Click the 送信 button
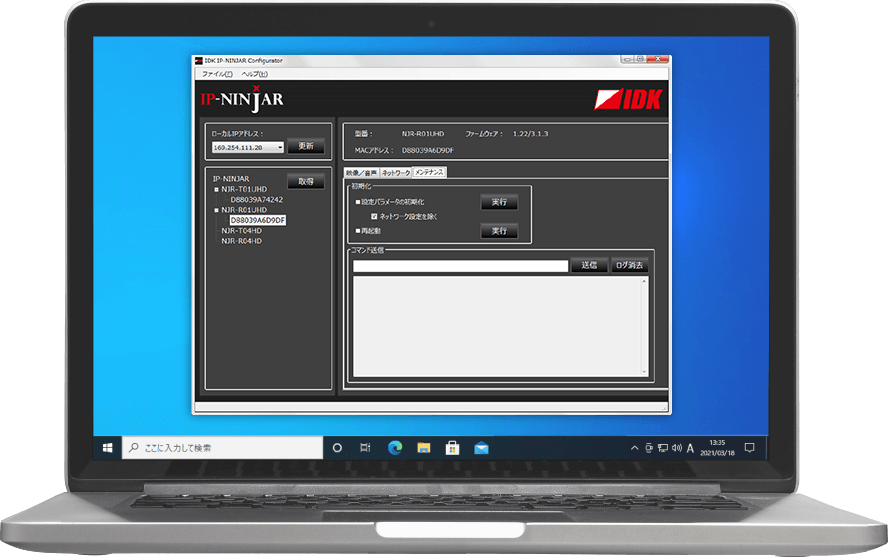Image resolution: width=888 pixels, height=557 pixels. (x=589, y=265)
